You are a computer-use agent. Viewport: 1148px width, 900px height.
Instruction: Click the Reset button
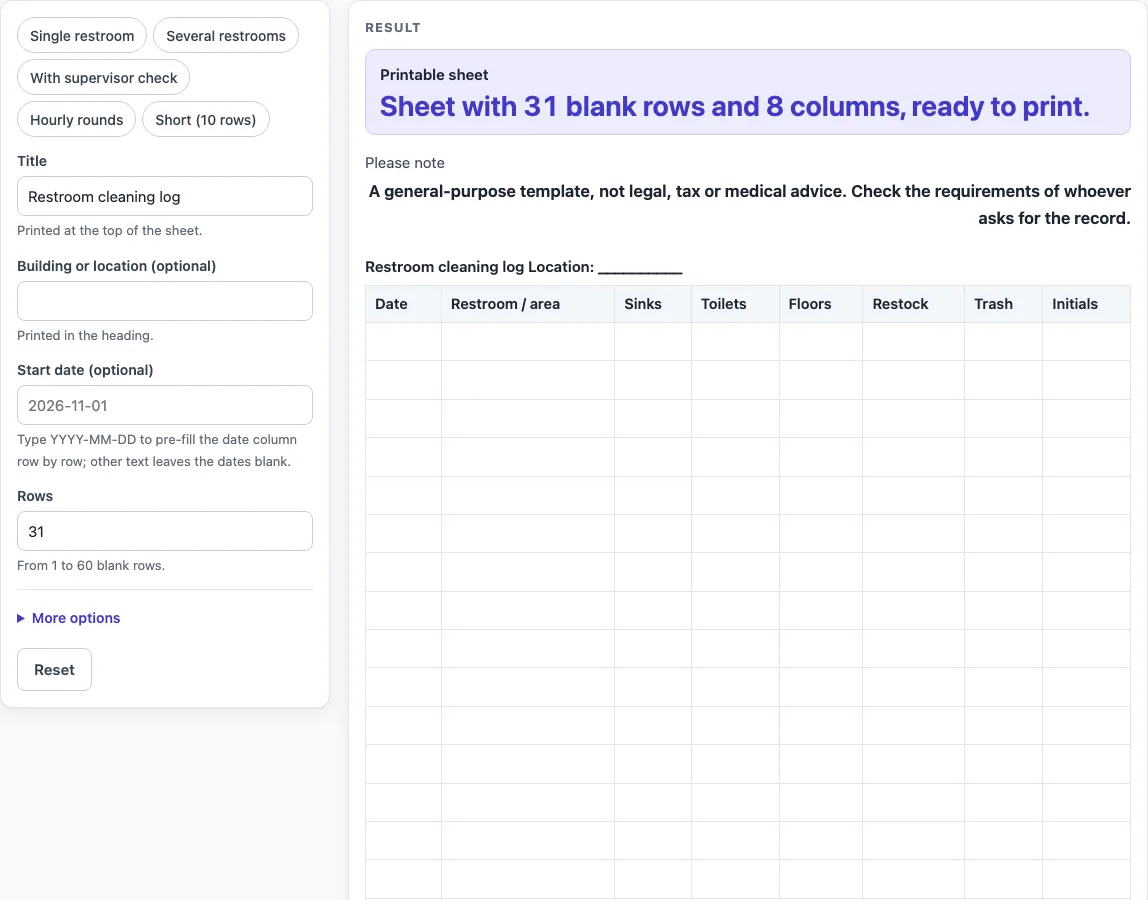pyautogui.click(x=54, y=669)
